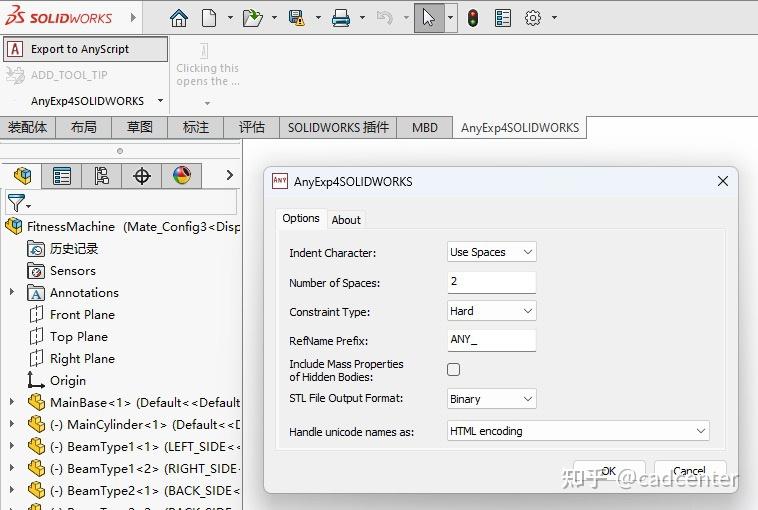Click the Rebuild traffic light icon
The height and width of the screenshot is (510, 758).
[x=473, y=18]
